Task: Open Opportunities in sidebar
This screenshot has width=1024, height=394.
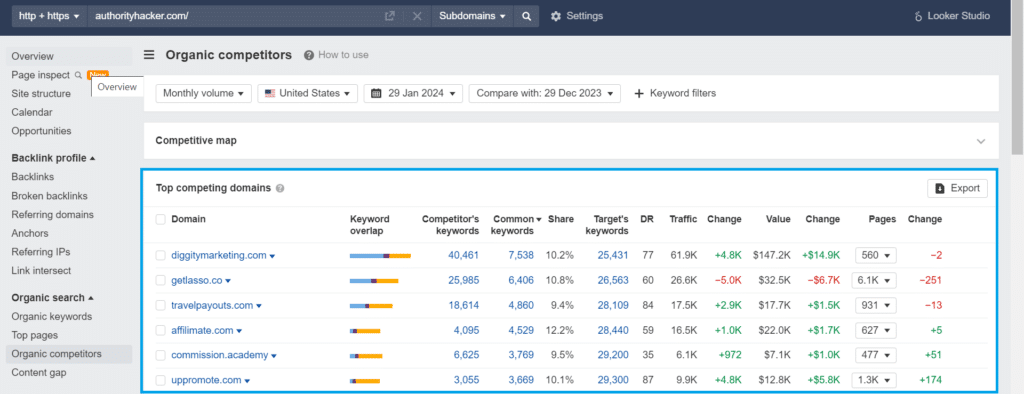Action: pos(42,131)
